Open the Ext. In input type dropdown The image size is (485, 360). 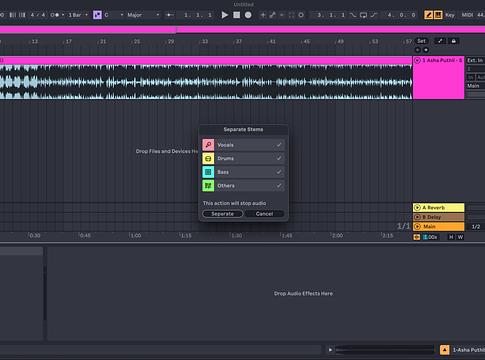tap(476, 60)
